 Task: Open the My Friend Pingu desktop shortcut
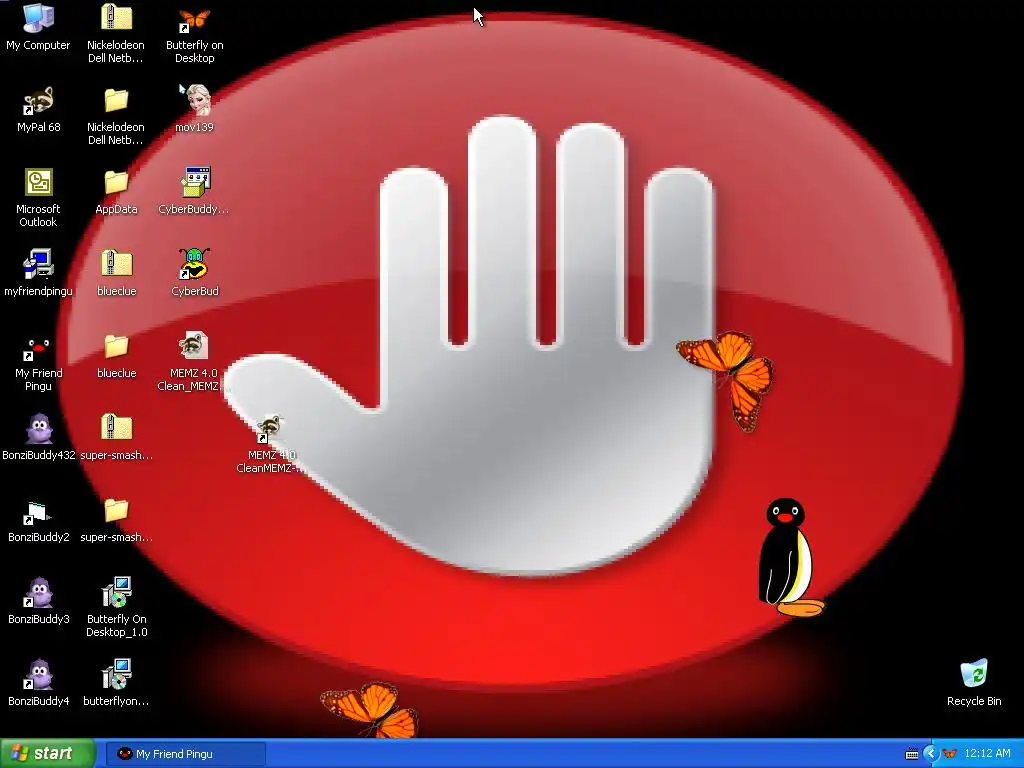point(38,362)
